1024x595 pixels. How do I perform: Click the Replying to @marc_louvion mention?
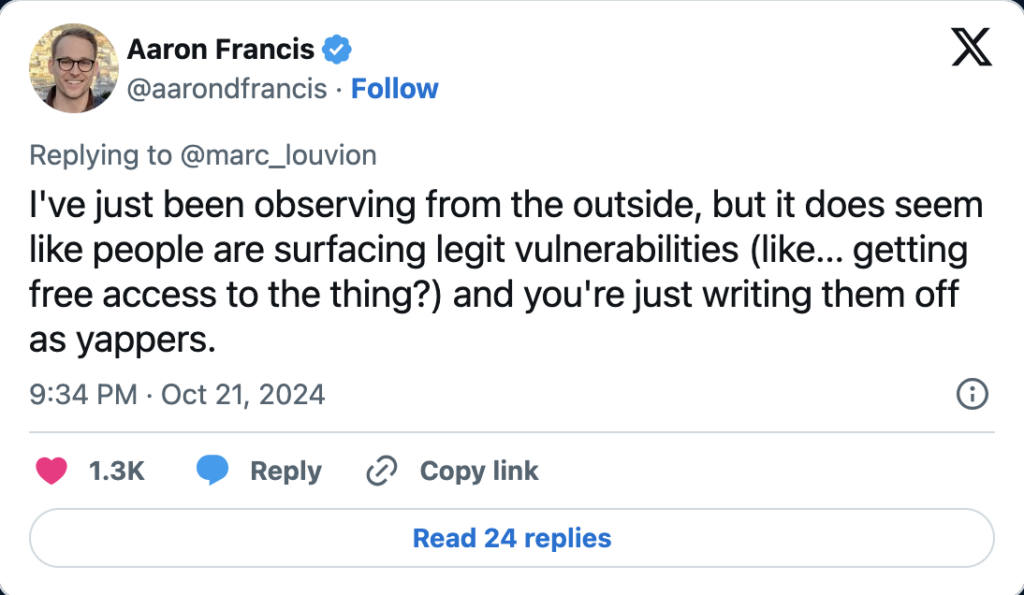279,155
